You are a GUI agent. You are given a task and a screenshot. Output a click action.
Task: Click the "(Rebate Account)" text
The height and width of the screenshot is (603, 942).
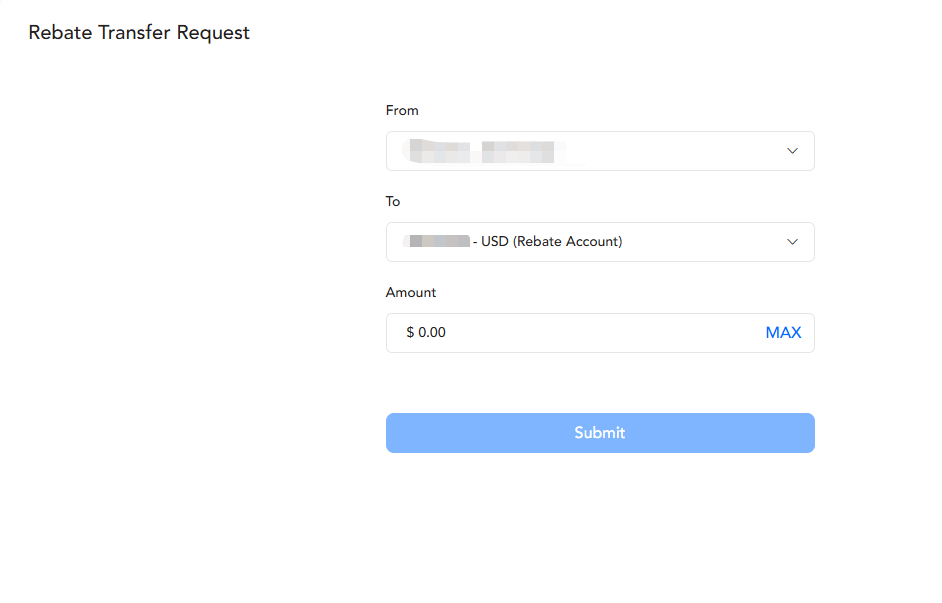(568, 242)
